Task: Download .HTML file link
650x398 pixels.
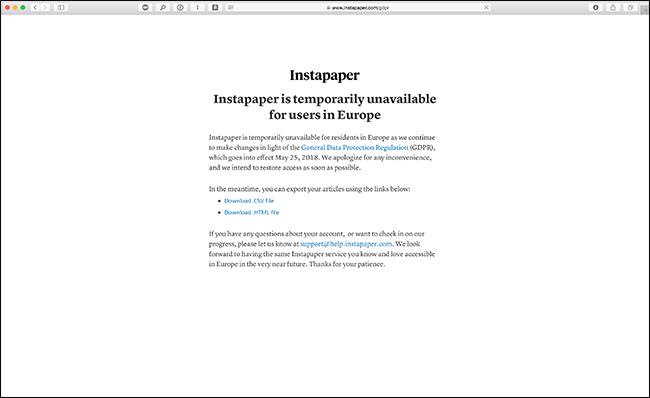Action: 252,212
